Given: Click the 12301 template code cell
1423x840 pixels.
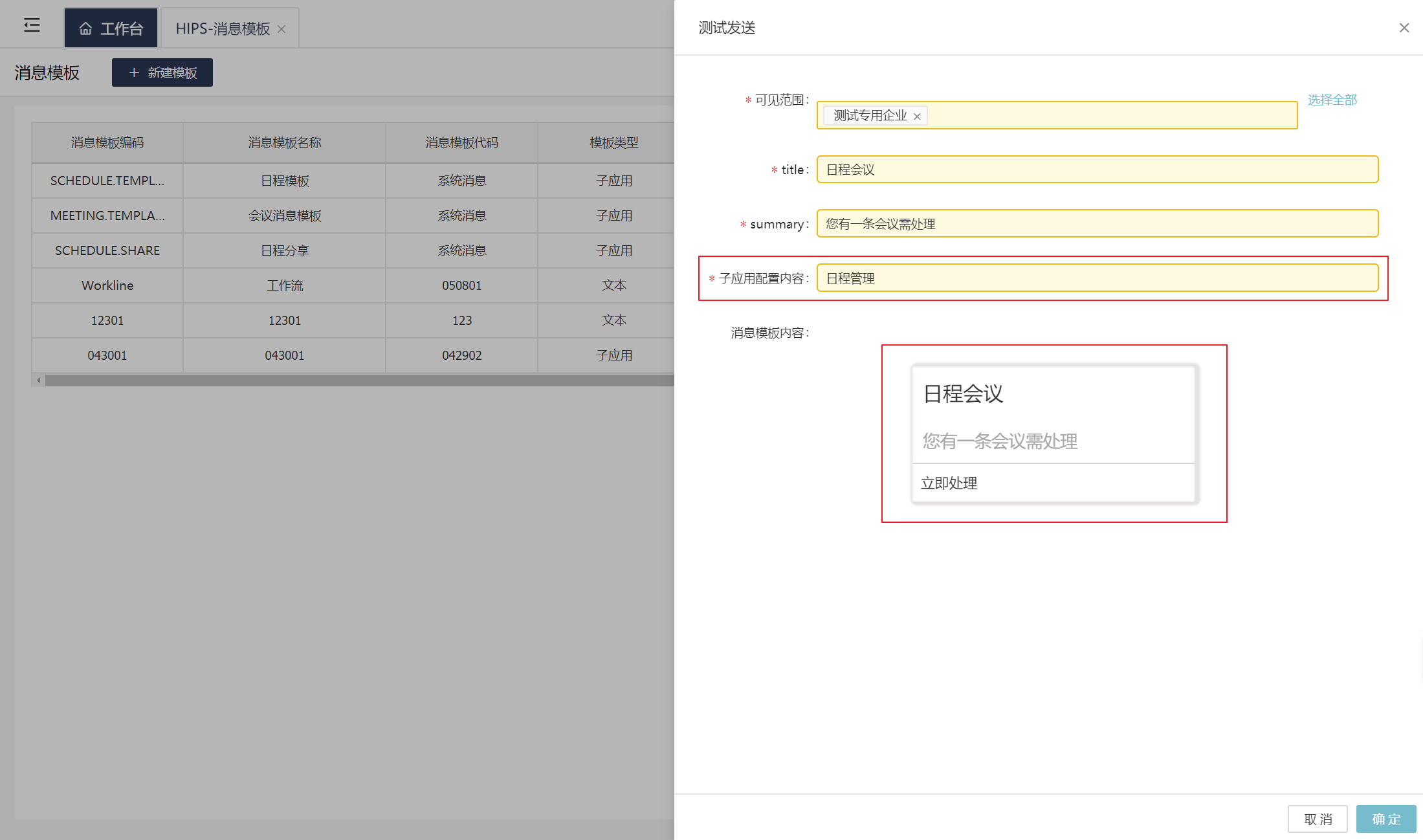Looking at the screenshot, I should 107,320.
